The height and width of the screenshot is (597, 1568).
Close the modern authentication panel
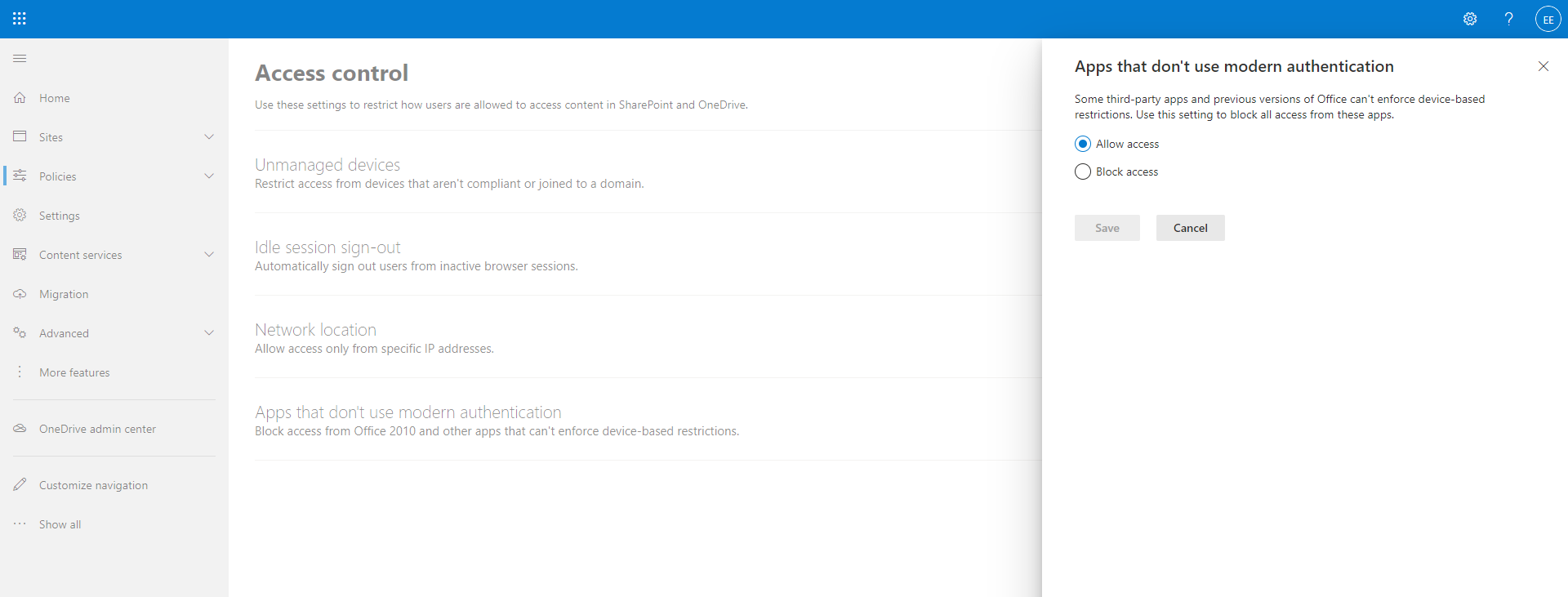tap(1543, 66)
